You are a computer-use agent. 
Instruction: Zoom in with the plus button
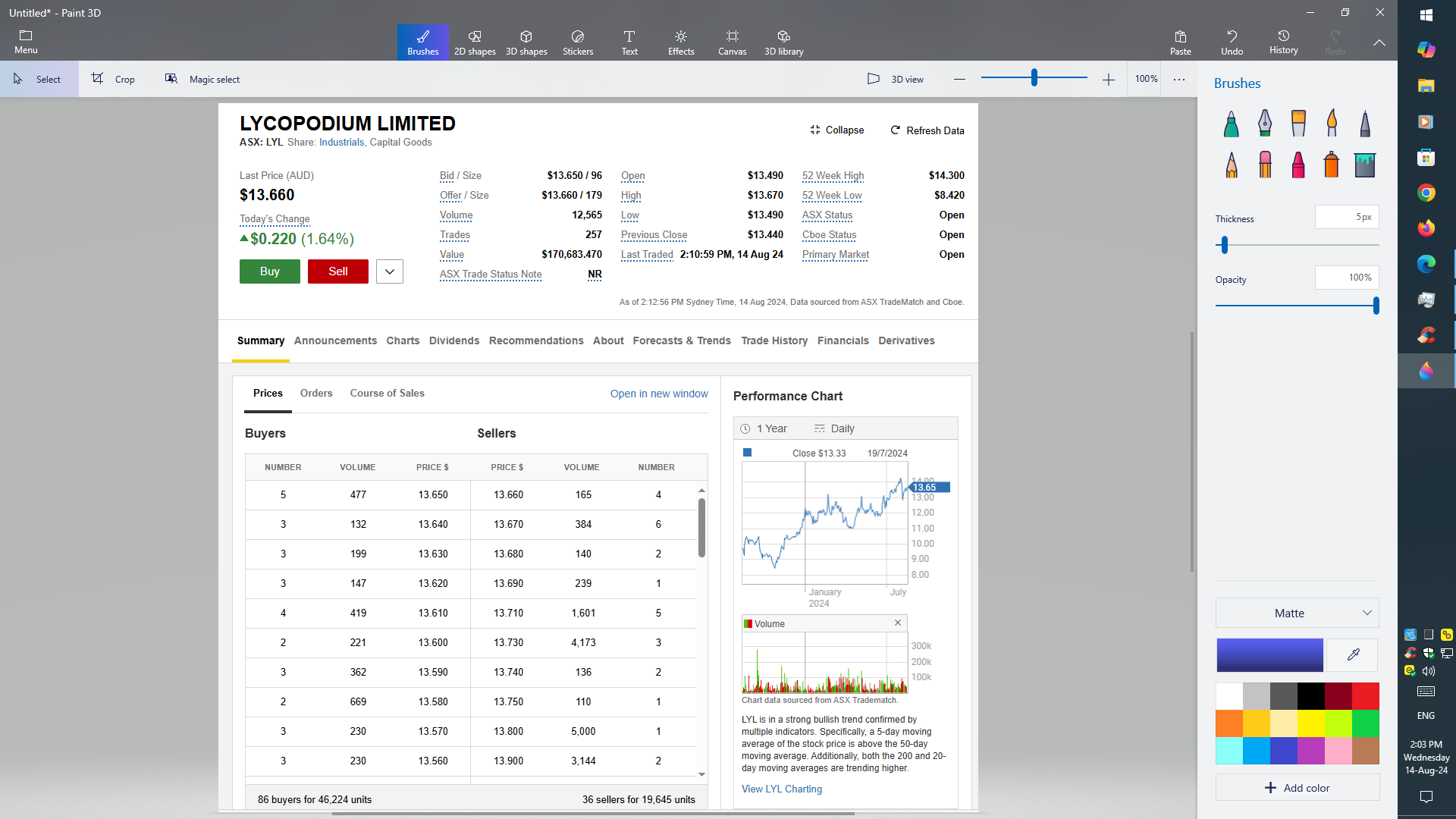coord(1109,79)
